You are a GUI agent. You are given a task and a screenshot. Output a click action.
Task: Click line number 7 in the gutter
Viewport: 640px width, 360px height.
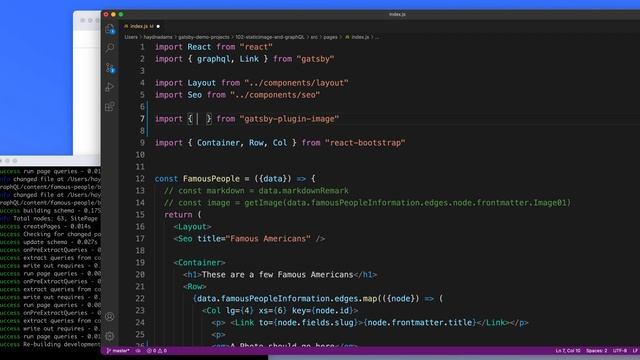[x=142, y=119]
